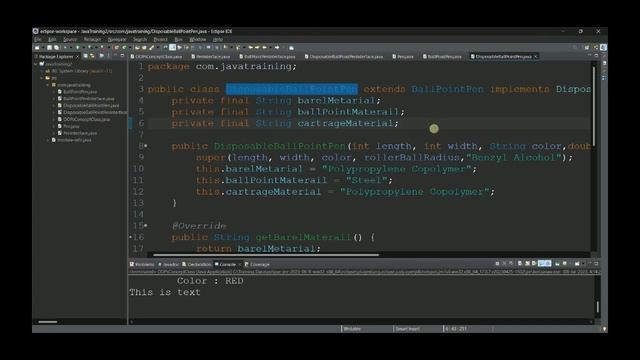Switch to PenInterface.java editor tab

211,57
